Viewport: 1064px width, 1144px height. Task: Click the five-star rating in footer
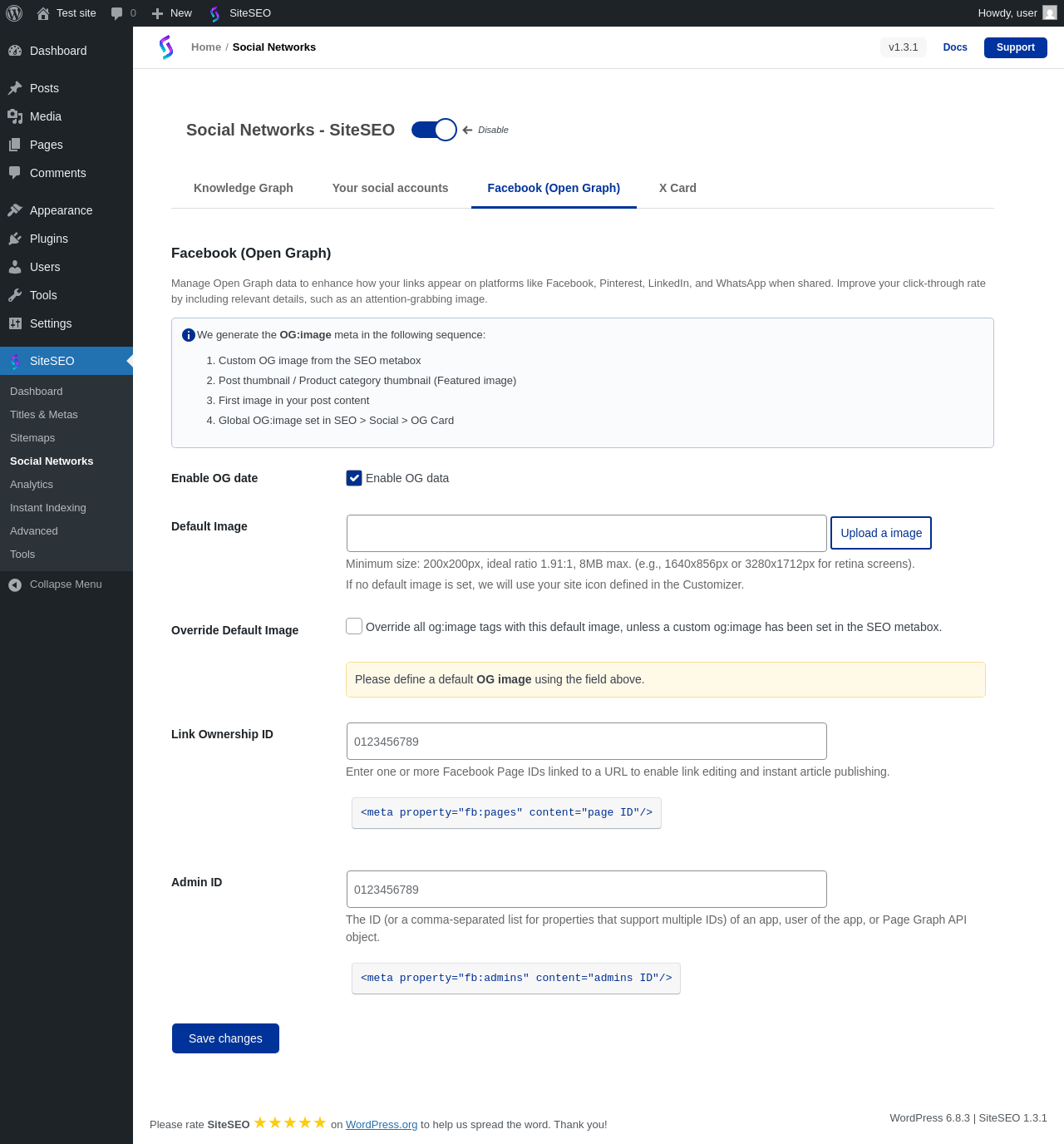tap(290, 1123)
